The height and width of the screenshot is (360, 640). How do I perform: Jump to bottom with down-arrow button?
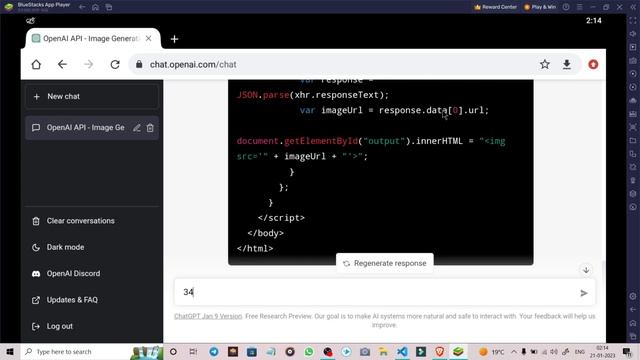[x=586, y=270]
